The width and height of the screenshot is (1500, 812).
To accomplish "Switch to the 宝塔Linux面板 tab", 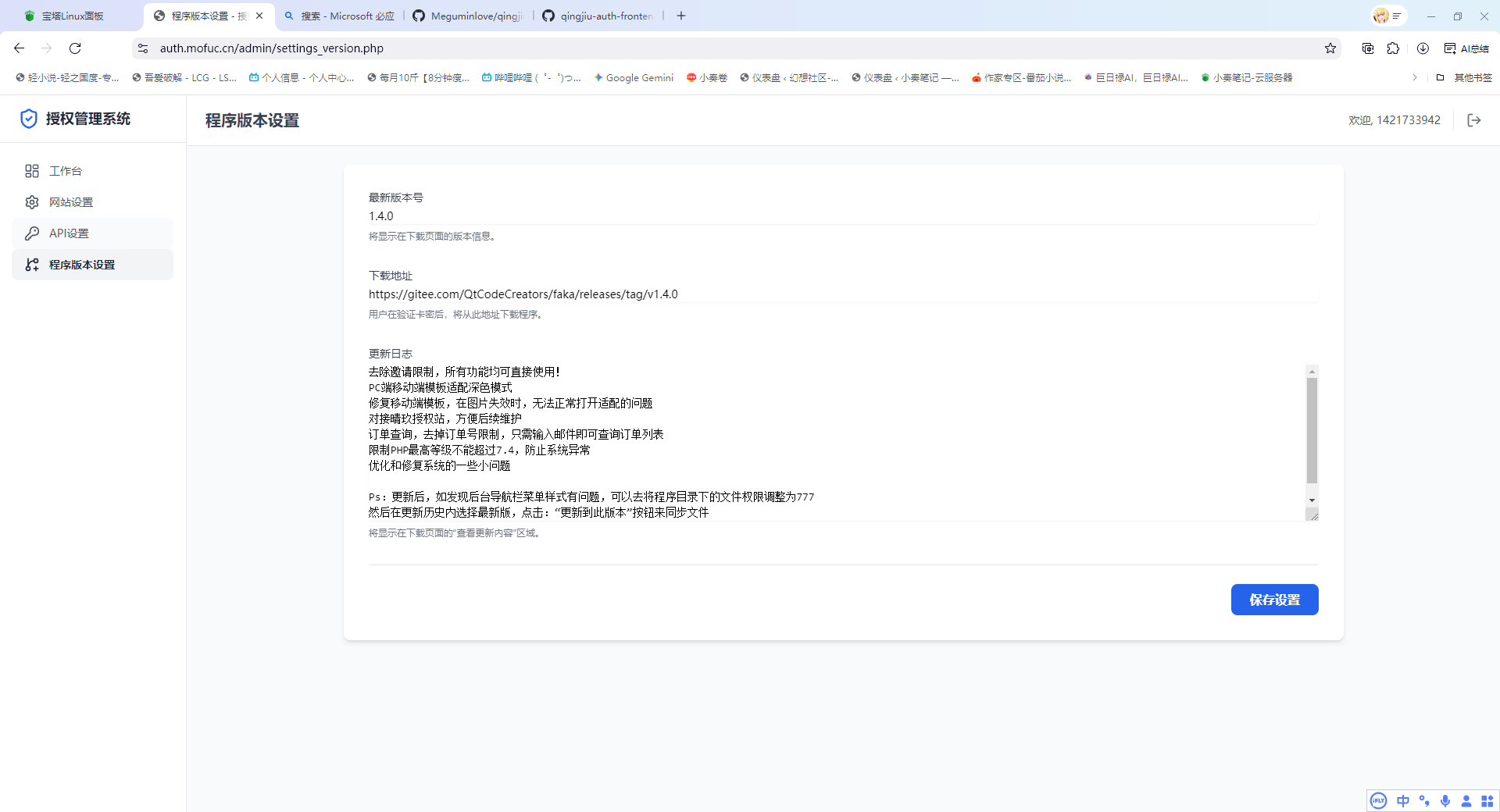I will tap(66, 16).
